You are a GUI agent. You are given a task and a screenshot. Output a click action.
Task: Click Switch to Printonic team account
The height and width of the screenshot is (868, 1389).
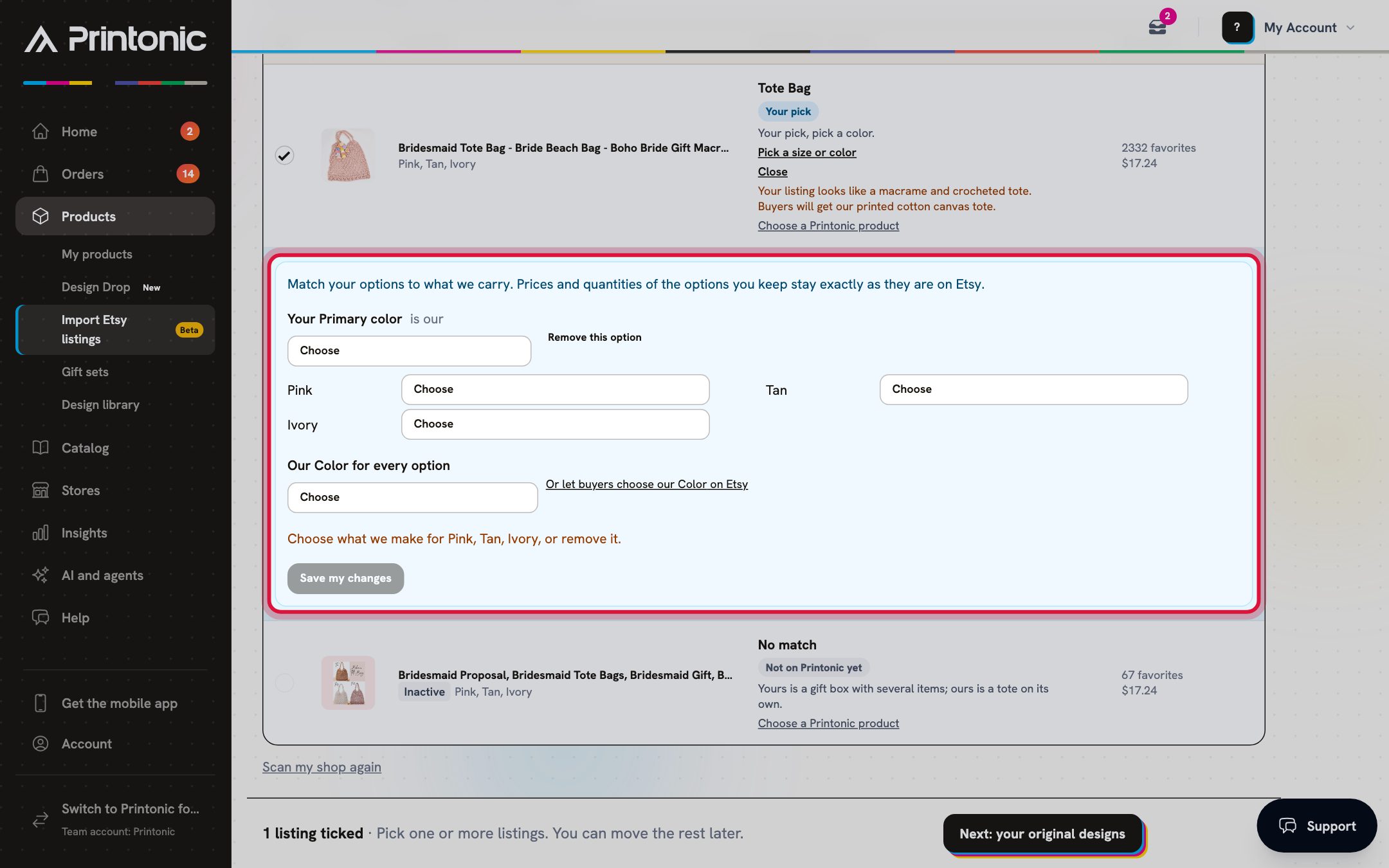pos(116,819)
